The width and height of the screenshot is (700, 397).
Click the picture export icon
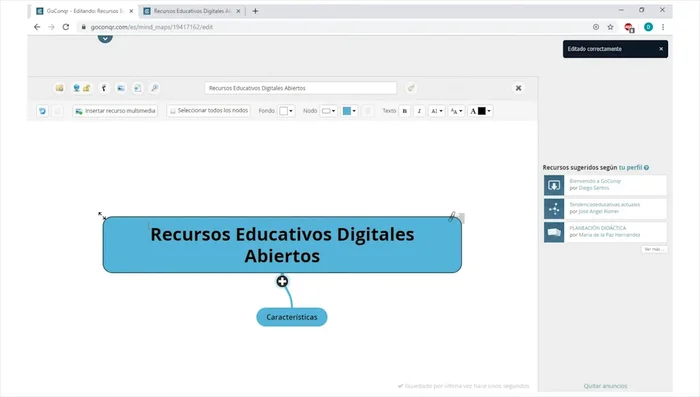coord(121,88)
